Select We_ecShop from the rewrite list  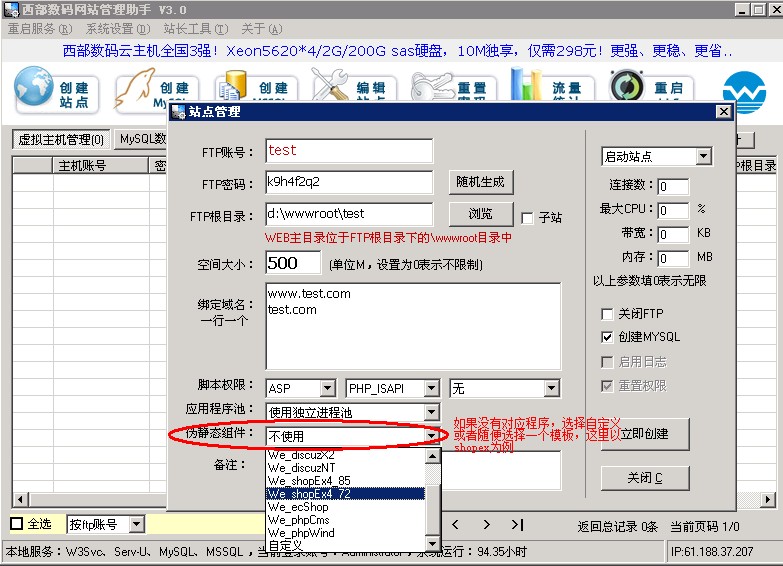[298, 507]
